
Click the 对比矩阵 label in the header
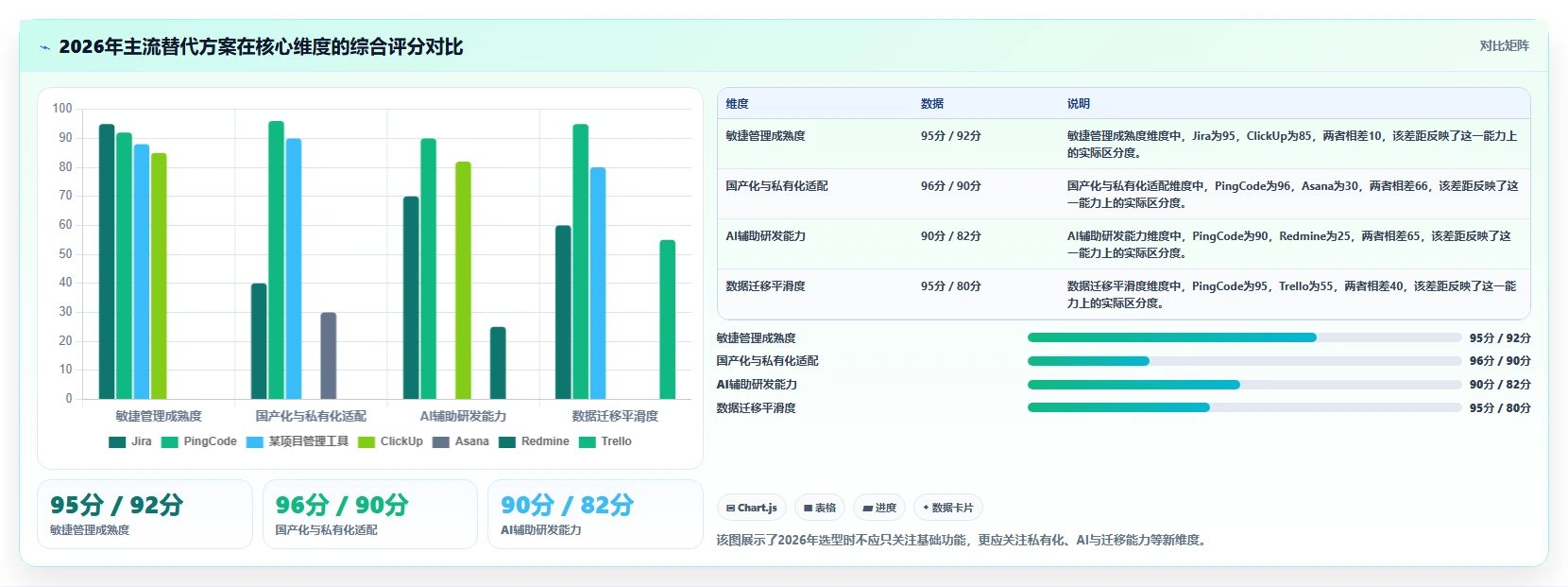pyautogui.click(x=1504, y=45)
